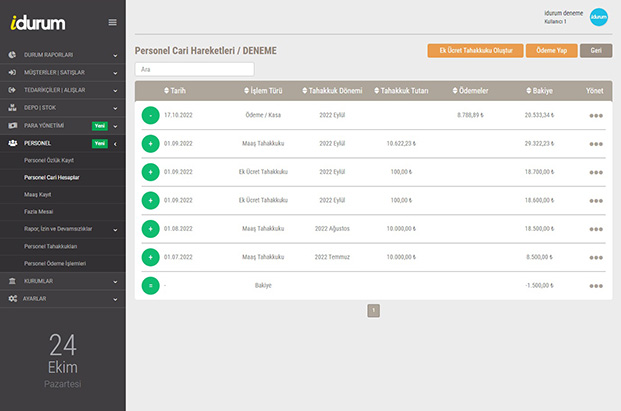This screenshot has height=411, width=621.
Task: Sort the table by Tarih column
Action: coord(175,91)
